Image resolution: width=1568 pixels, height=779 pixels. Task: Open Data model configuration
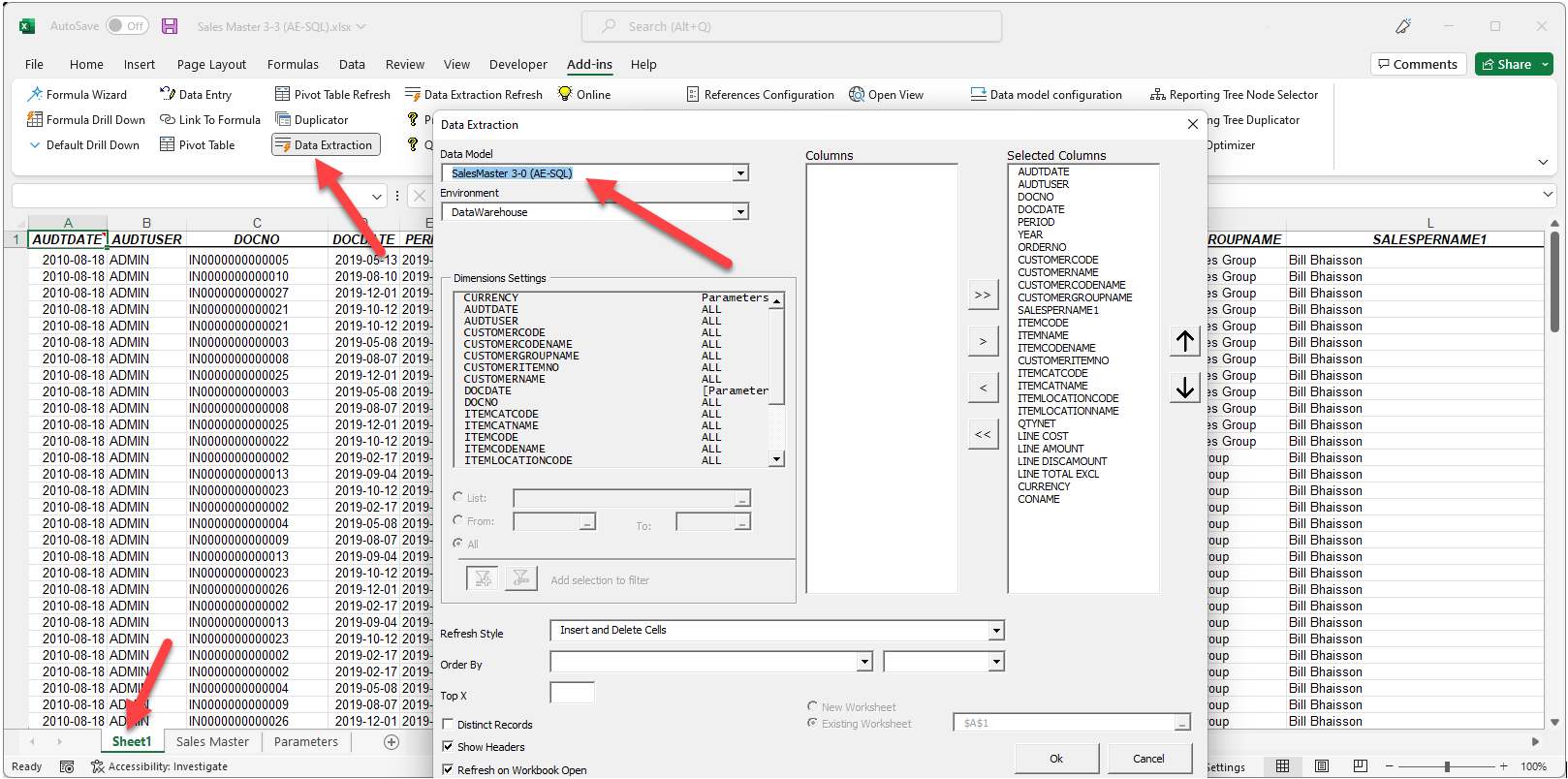click(x=1046, y=95)
